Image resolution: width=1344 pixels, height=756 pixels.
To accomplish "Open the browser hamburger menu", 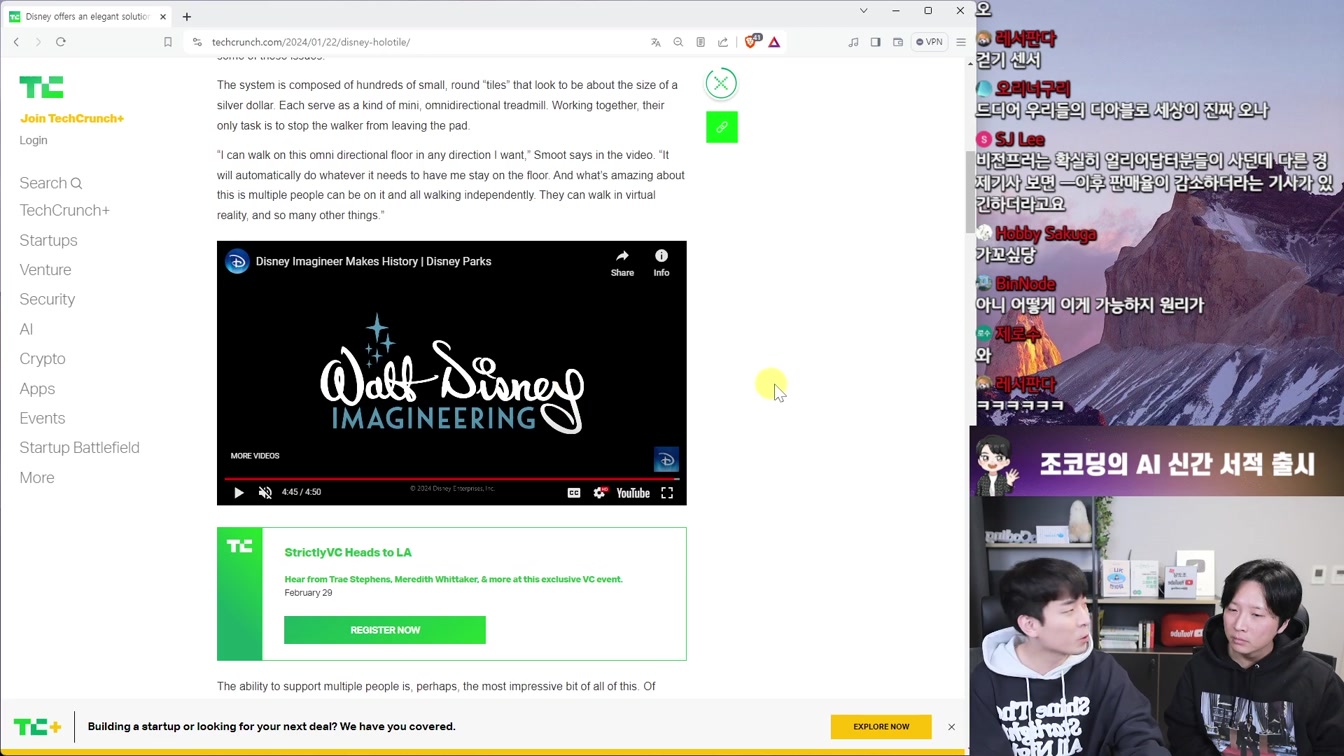I will (961, 42).
